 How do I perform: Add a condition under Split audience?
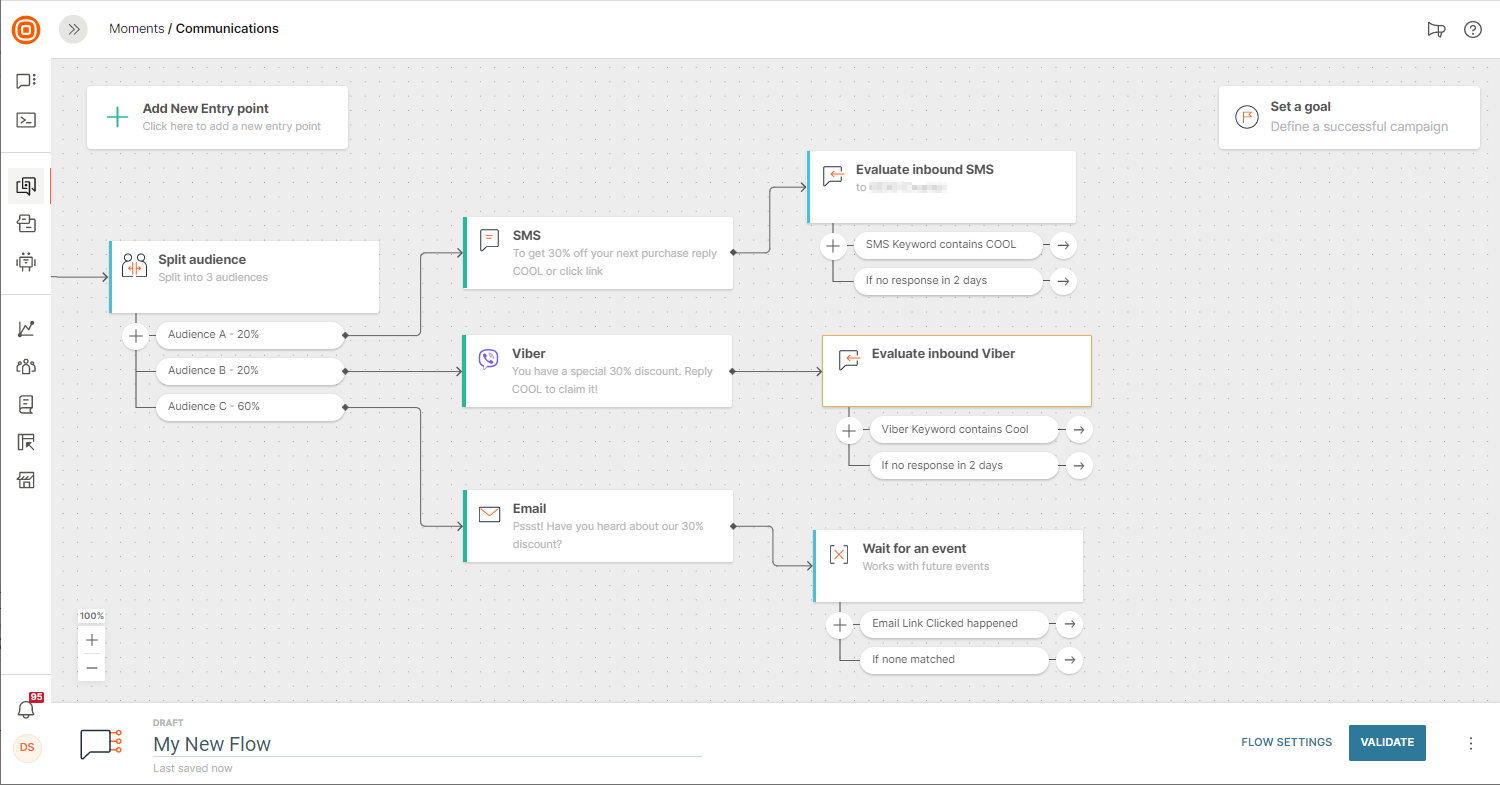(136, 336)
